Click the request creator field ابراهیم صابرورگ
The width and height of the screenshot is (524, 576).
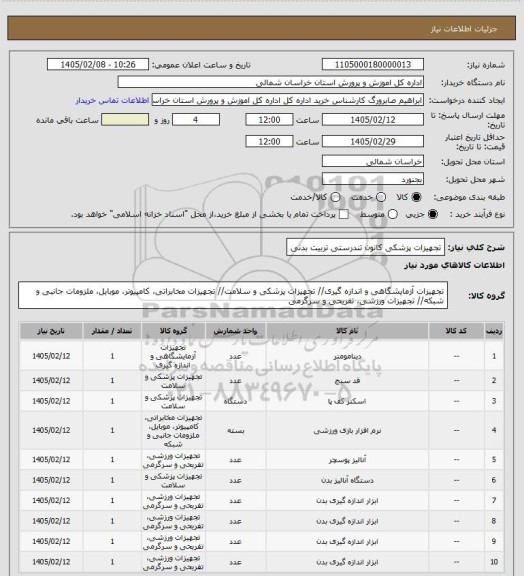[288, 100]
